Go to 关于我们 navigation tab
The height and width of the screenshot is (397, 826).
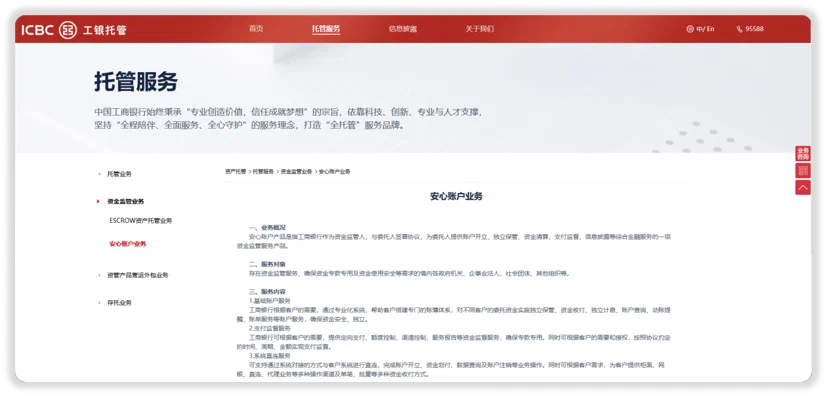(x=479, y=29)
